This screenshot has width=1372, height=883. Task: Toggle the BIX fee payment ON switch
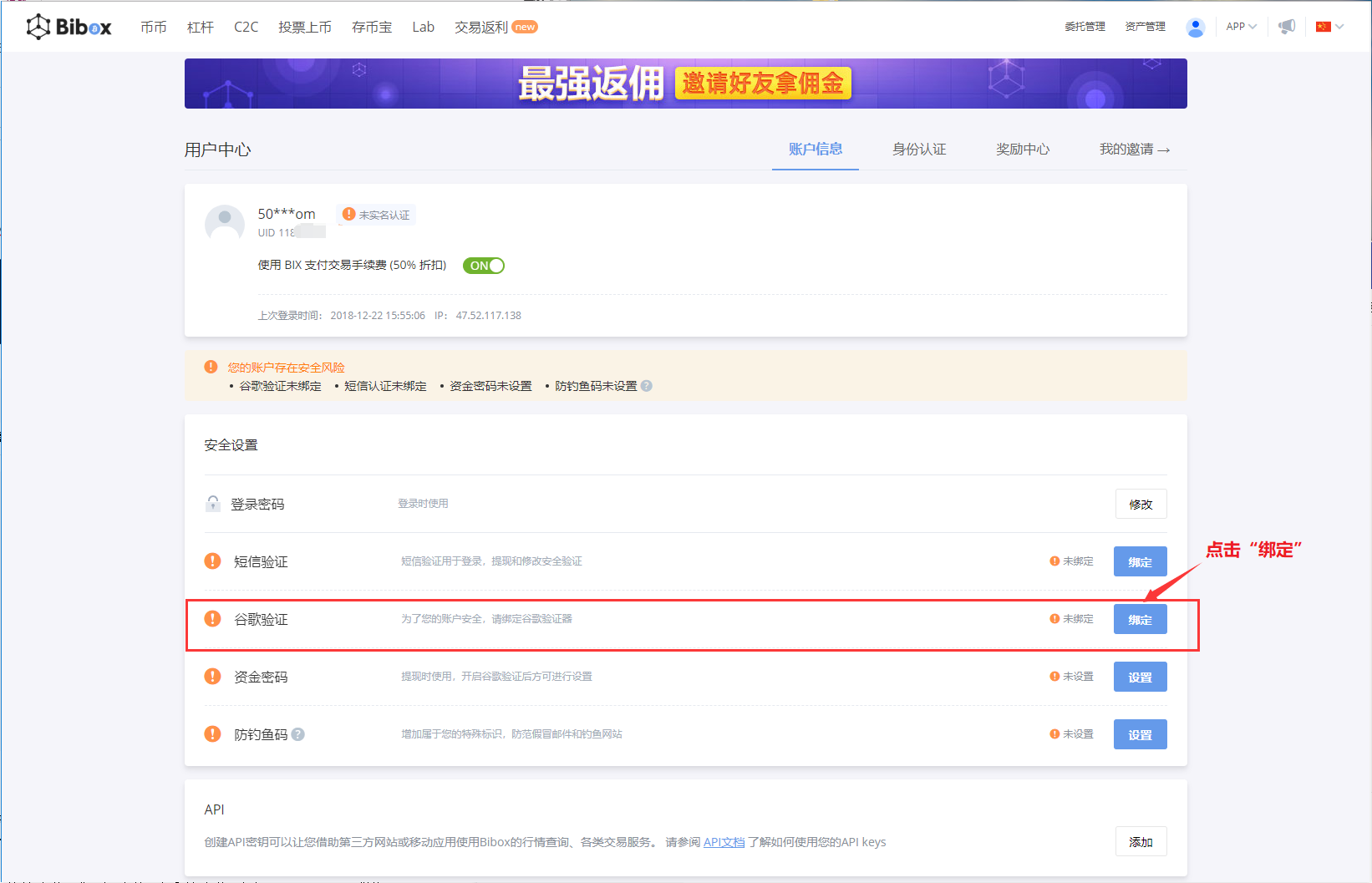point(484,266)
